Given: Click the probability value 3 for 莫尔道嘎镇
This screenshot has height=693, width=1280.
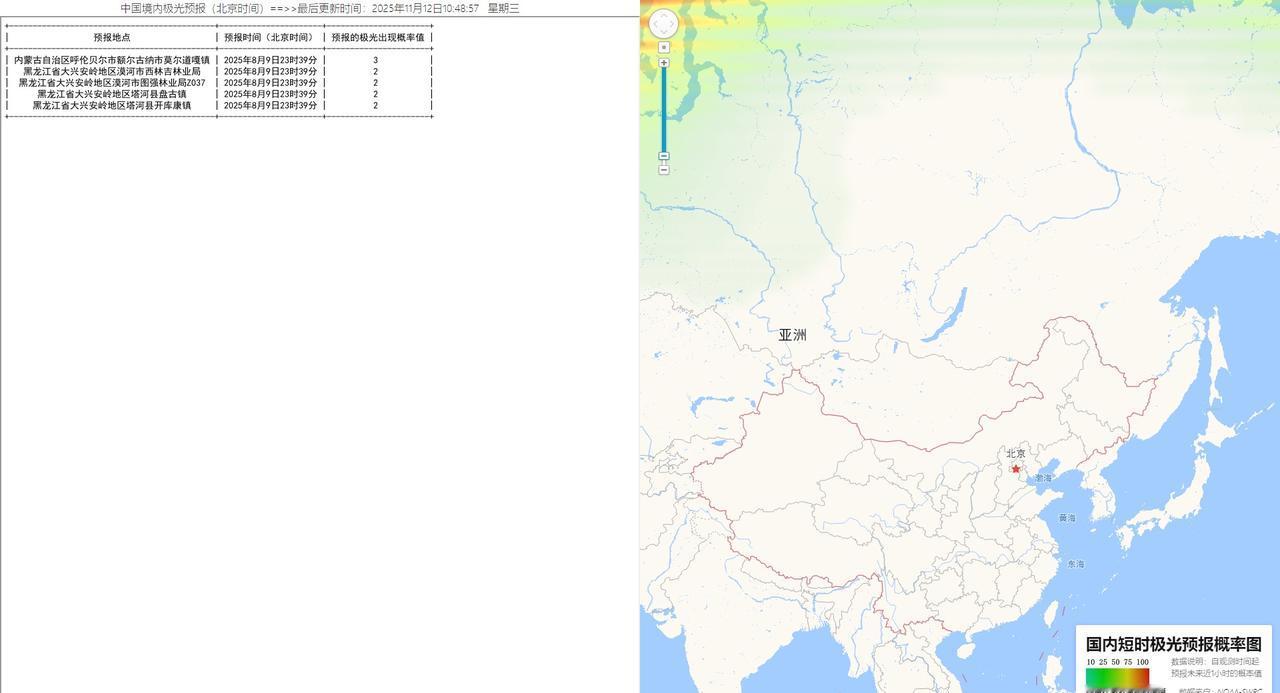Looking at the screenshot, I should pos(376,60).
